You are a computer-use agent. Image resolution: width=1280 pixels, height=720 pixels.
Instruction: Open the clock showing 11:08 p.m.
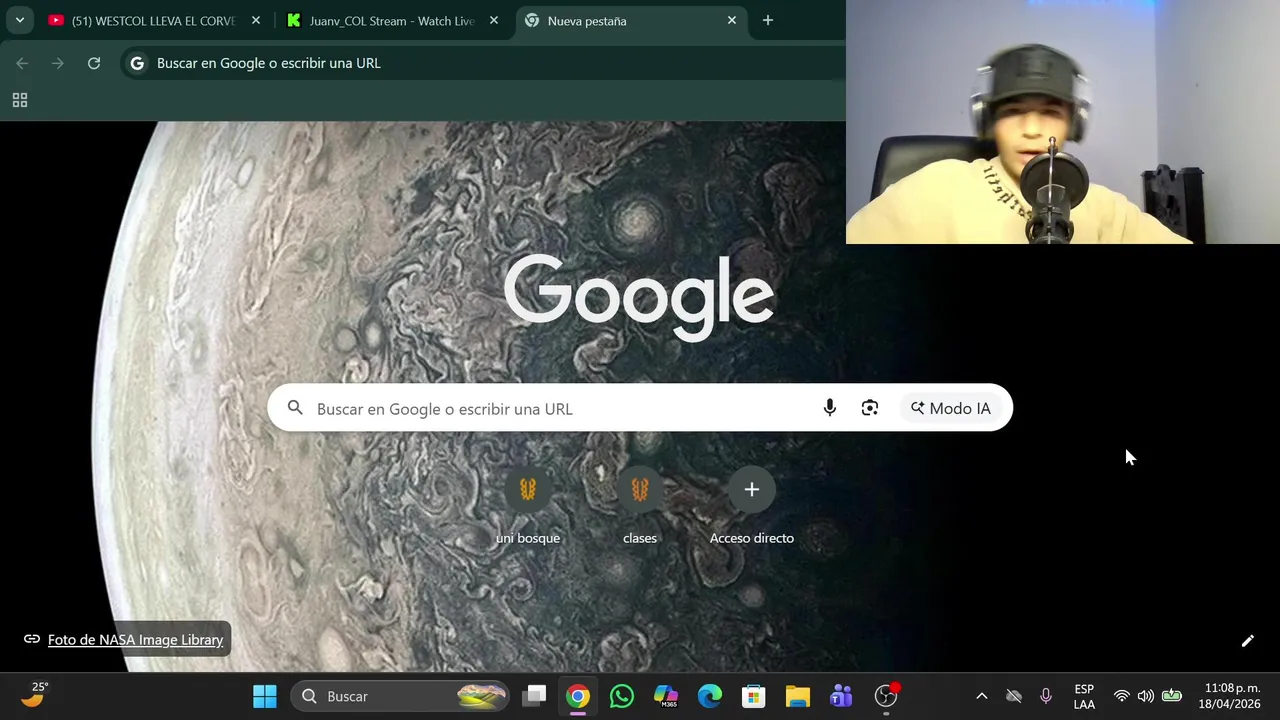1232,696
